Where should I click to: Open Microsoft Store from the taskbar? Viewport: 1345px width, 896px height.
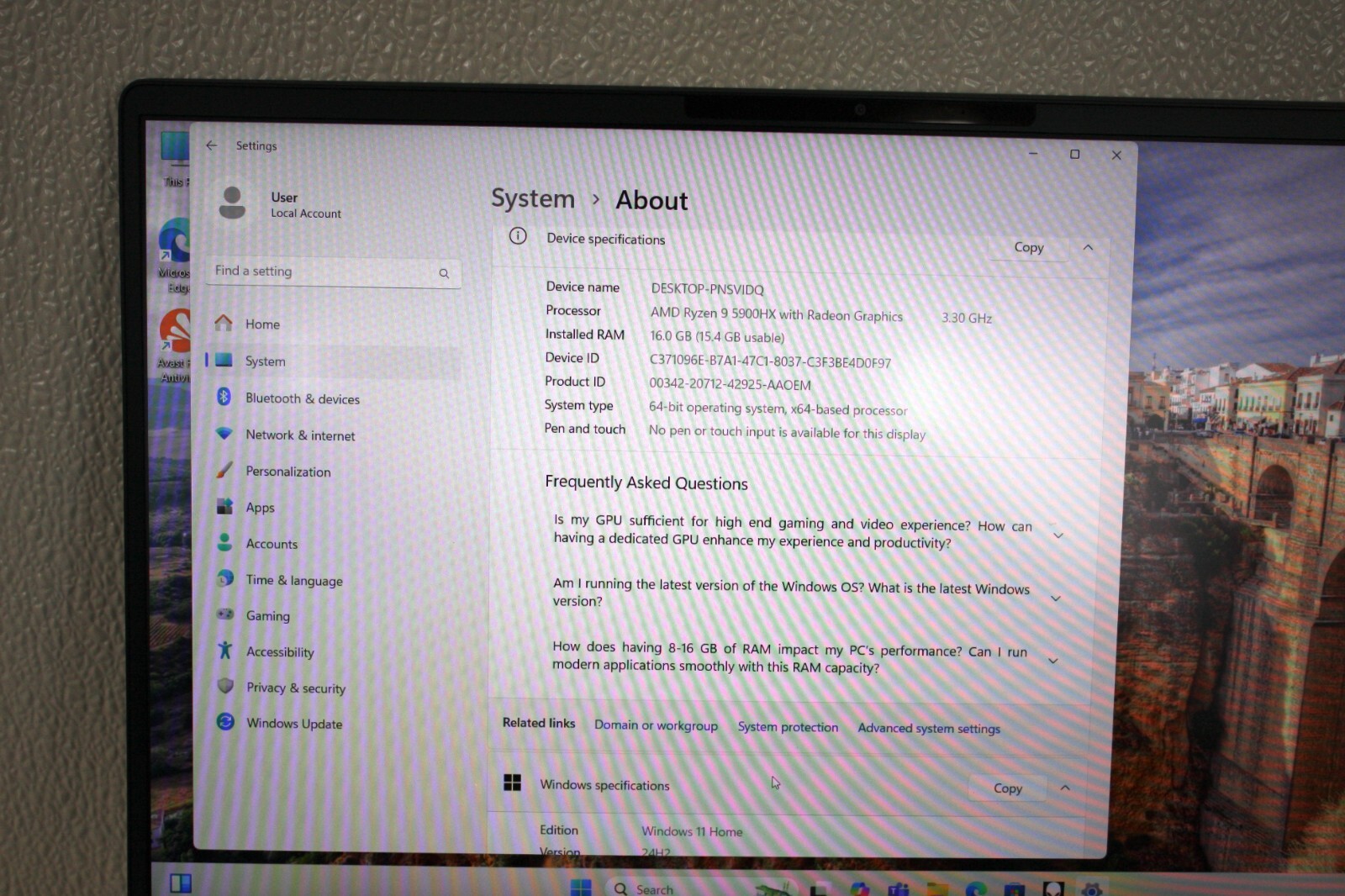pyautogui.click(x=1015, y=889)
